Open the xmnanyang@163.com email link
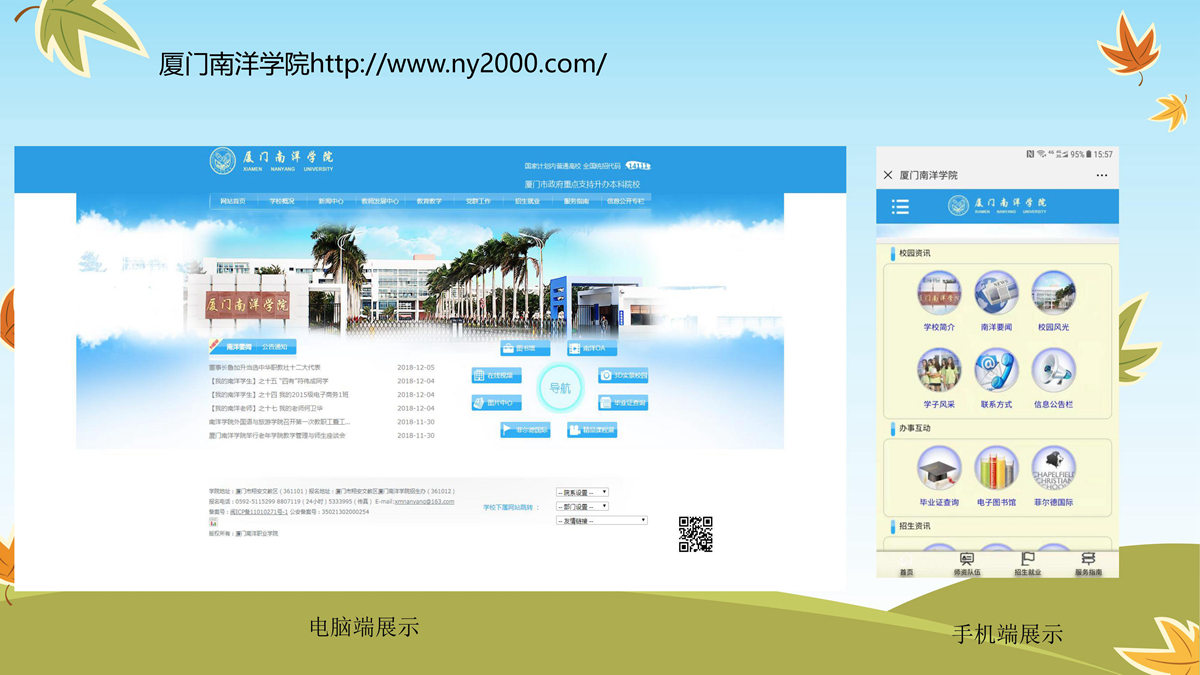 tap(424, 502)
